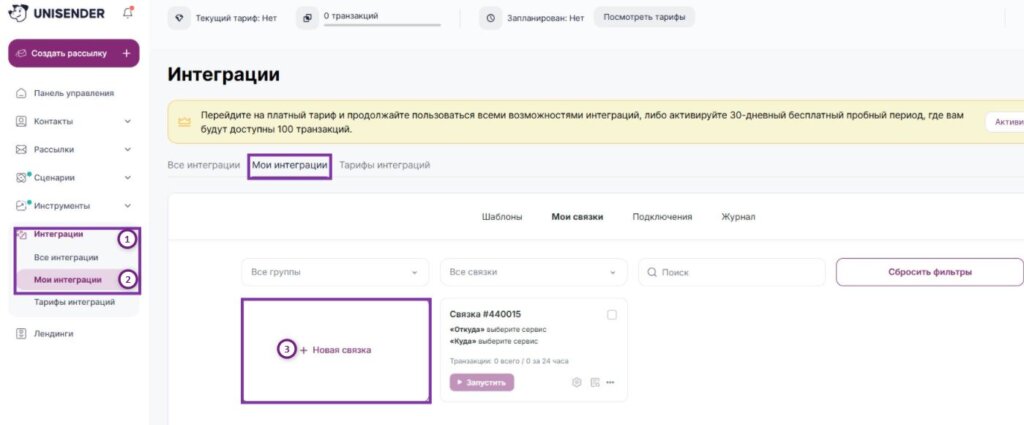
Task: Open the Все связки dropdown
Action: (x=534, y=272)
